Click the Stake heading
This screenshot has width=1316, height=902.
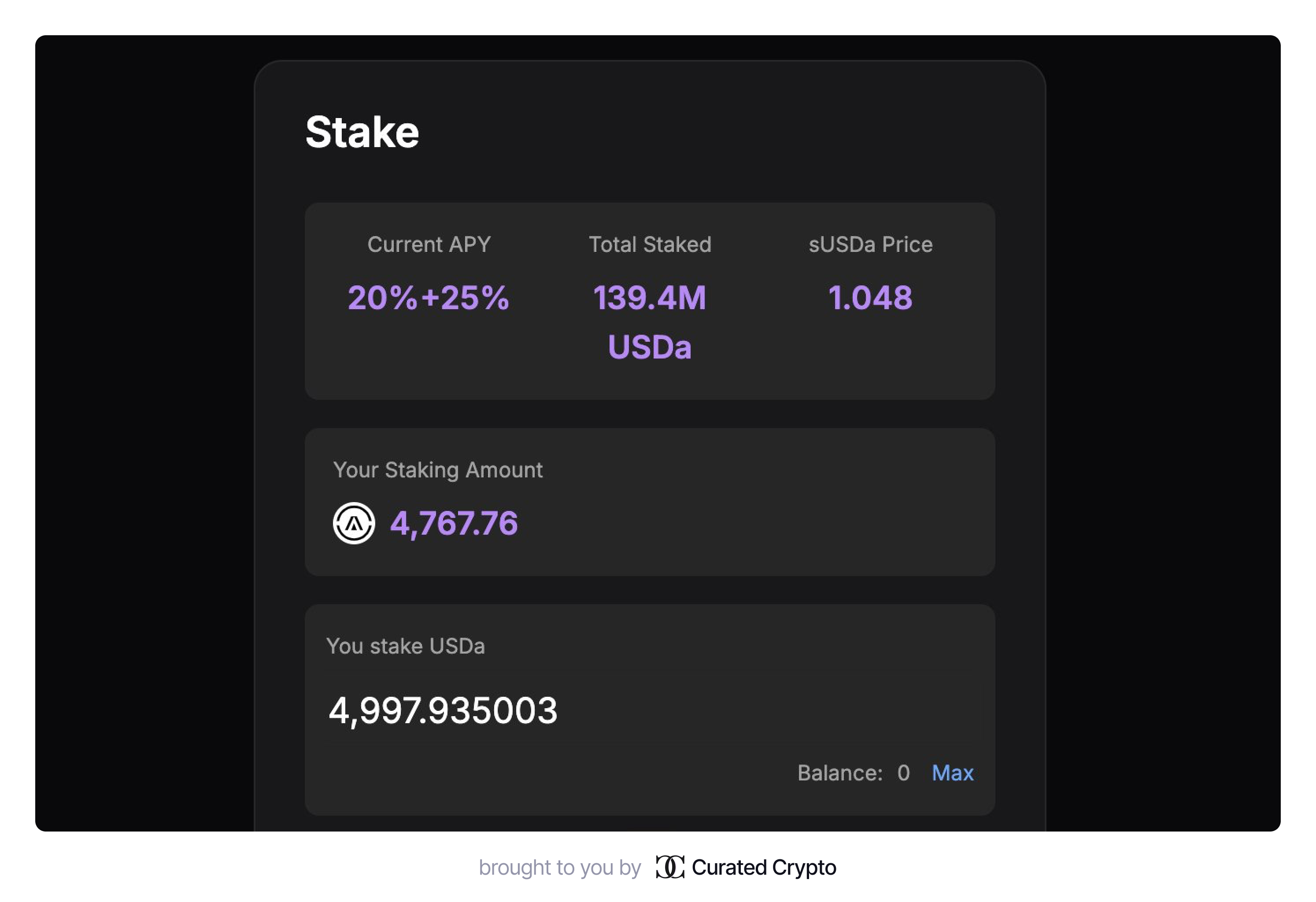362,133
